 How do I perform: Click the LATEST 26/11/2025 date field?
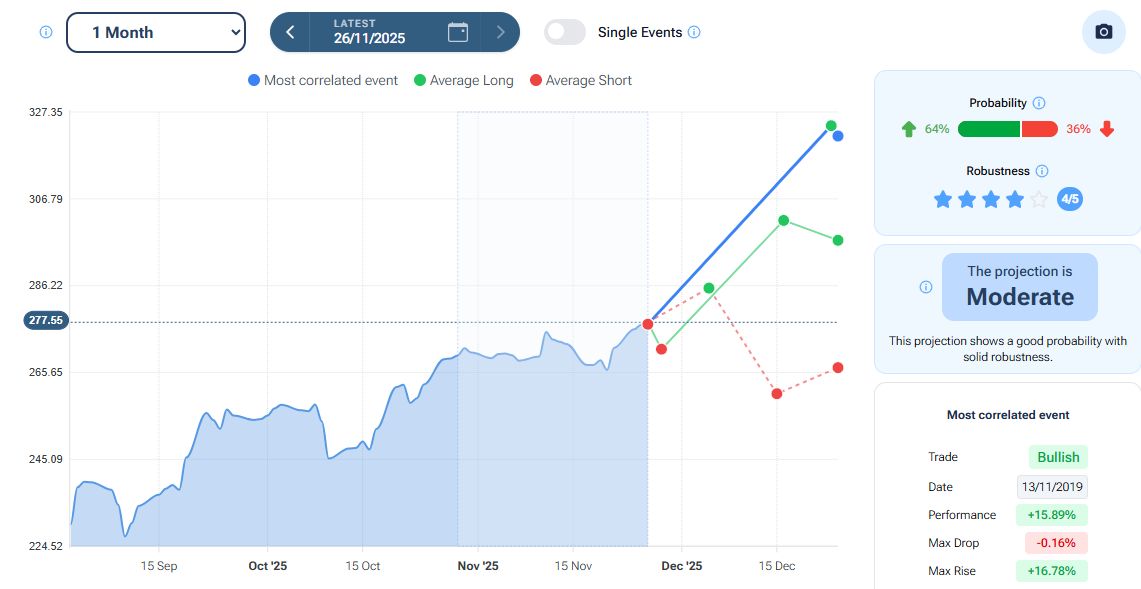369,32
